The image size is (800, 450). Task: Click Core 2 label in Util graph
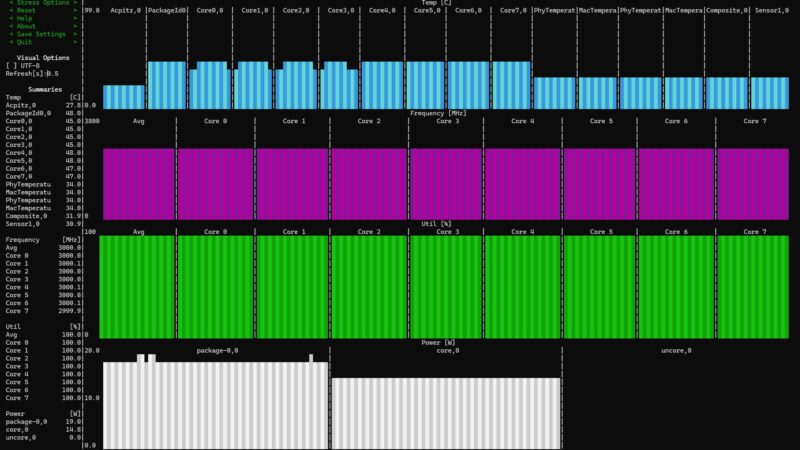(x=369, y=232)
